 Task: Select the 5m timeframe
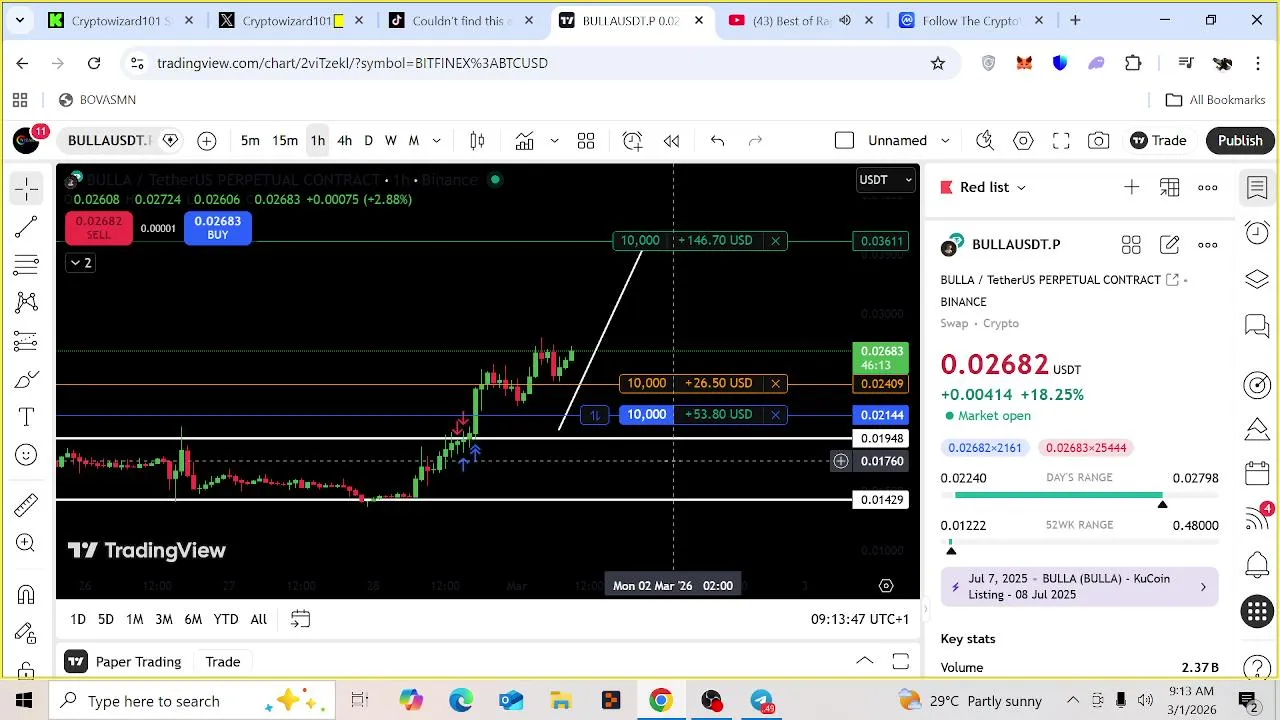click(250, 141)
